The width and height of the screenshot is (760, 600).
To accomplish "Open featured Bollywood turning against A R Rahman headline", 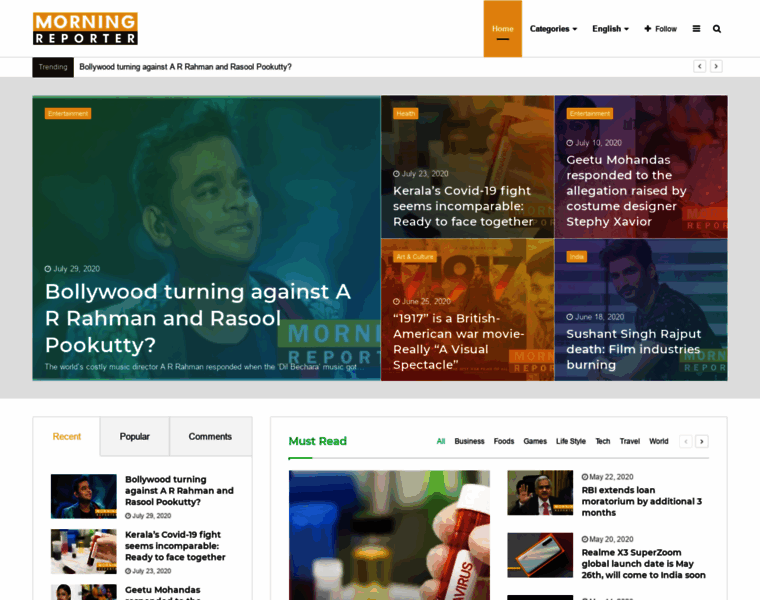I will pos(198,318).
